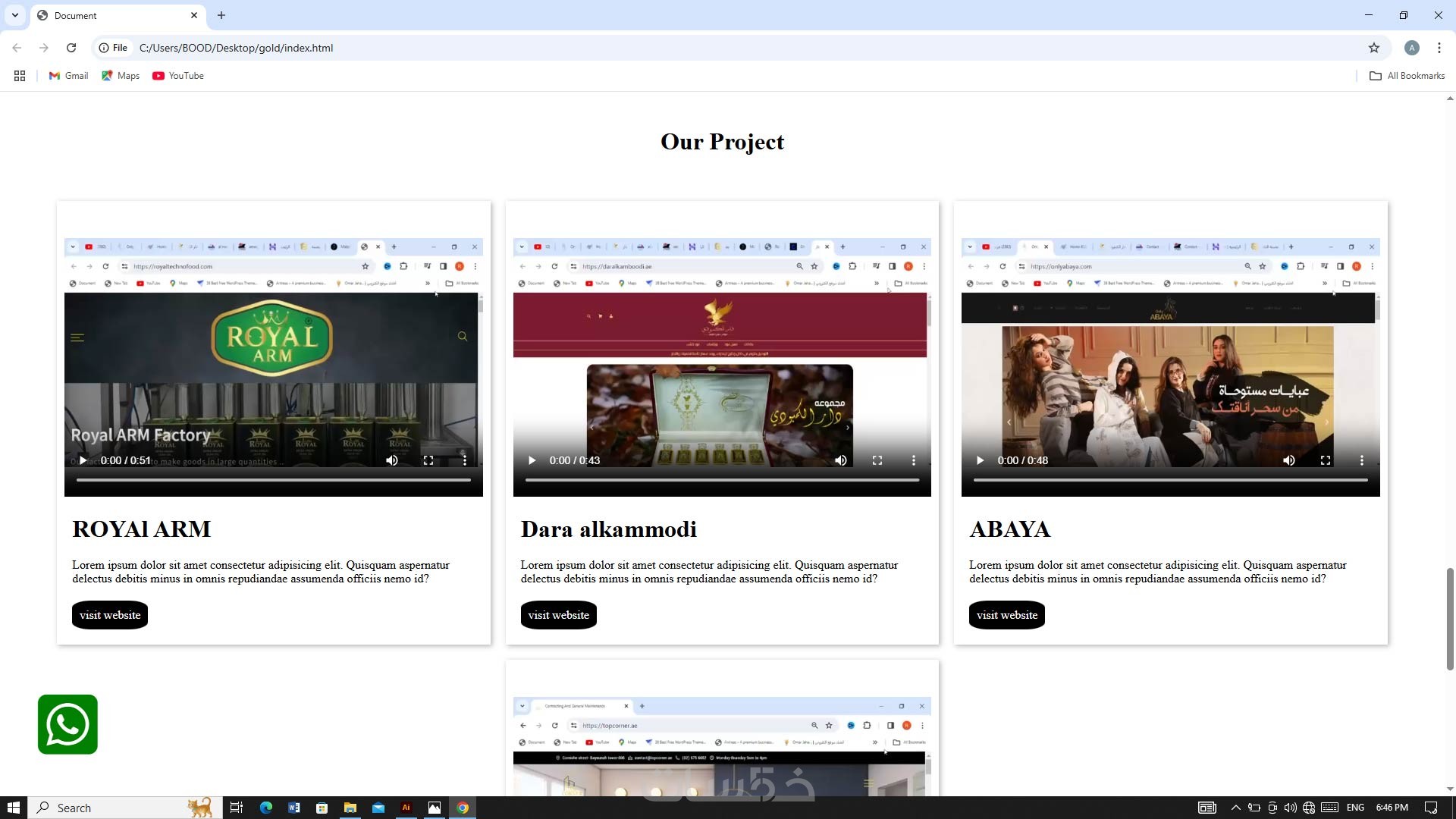1456x819 pixels.
Task: Click visit website under ABAYA
Action: (x=1006, y=615)
